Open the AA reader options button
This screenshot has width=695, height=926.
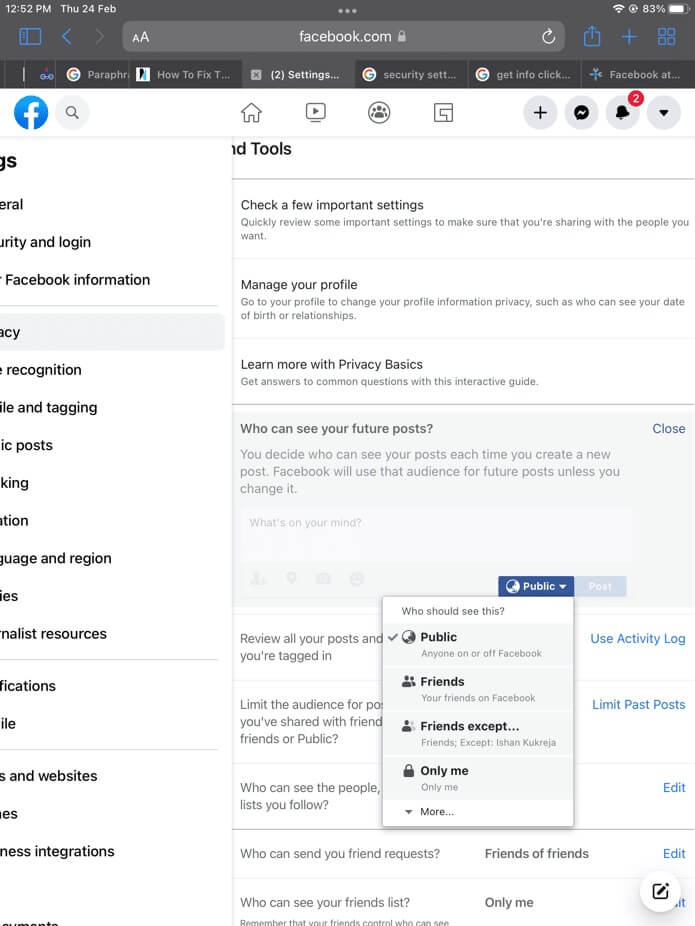pos(141,37)
